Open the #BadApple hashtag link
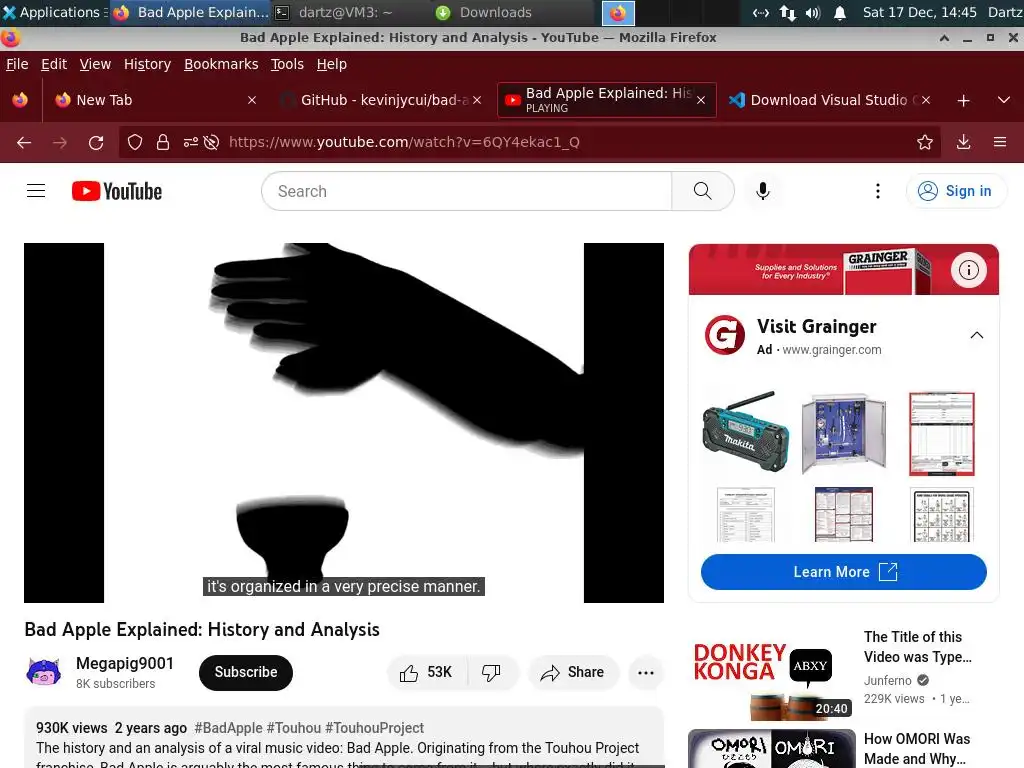The height and width of the screenshot is (768, 1024). [229, 728]
